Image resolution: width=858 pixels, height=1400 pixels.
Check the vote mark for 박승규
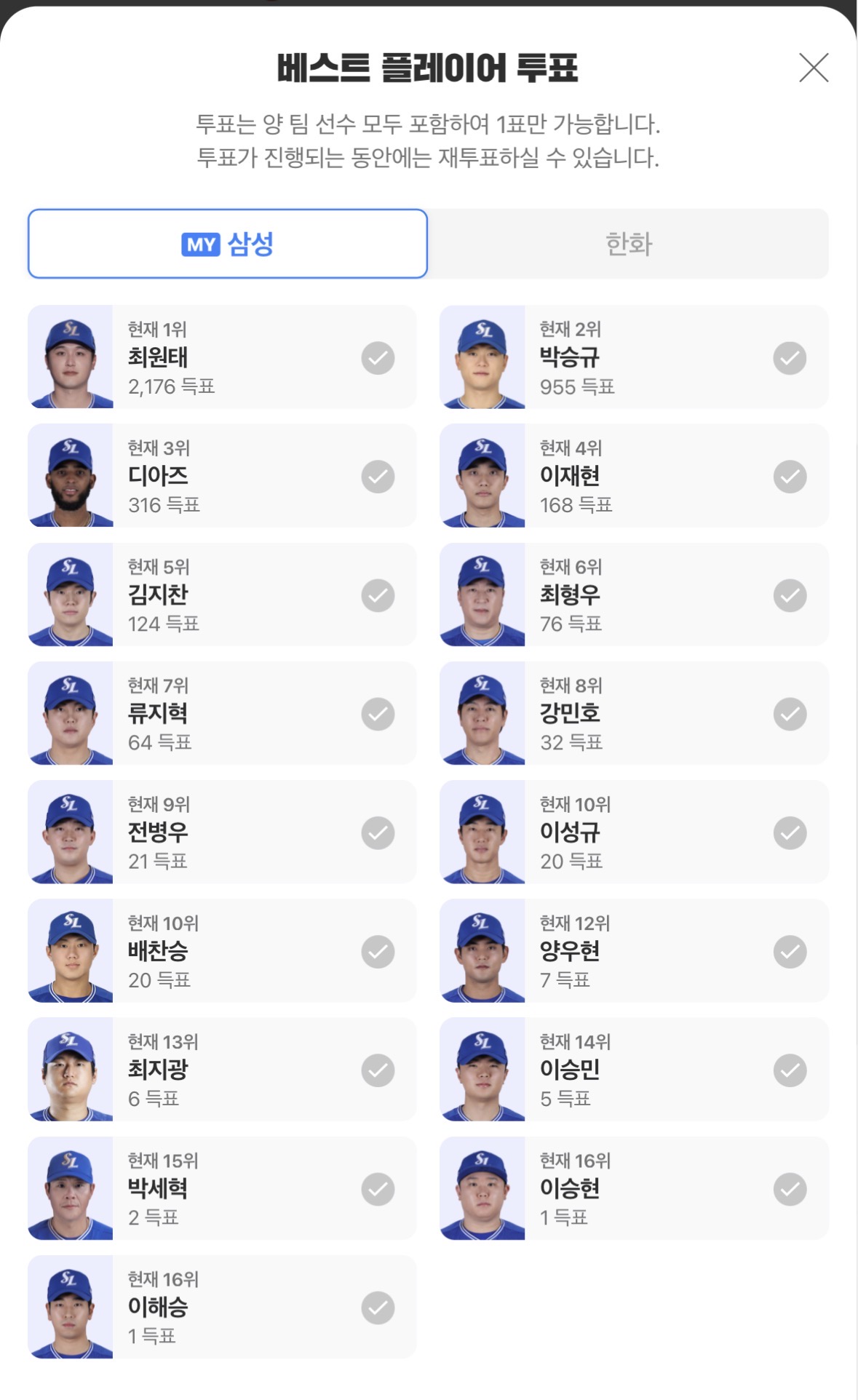coord(790,358)
